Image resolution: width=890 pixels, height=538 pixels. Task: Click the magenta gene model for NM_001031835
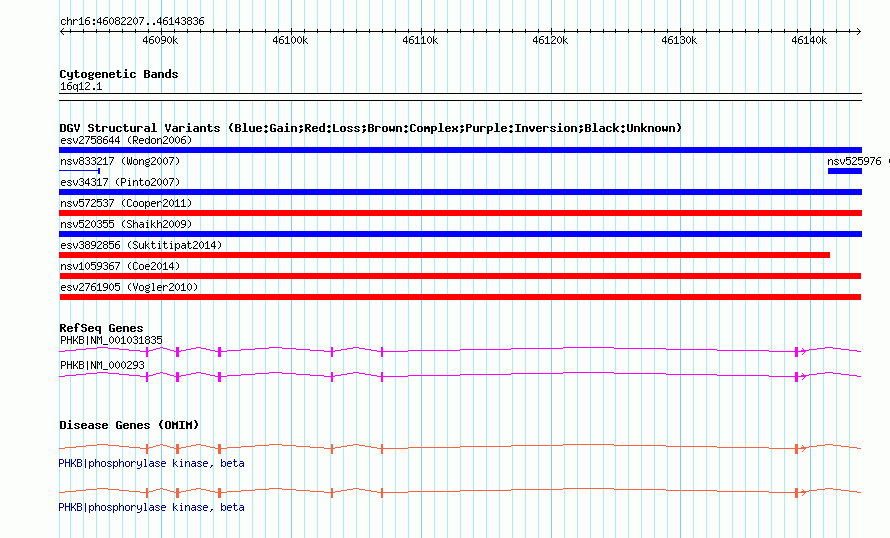coord(460,351)
